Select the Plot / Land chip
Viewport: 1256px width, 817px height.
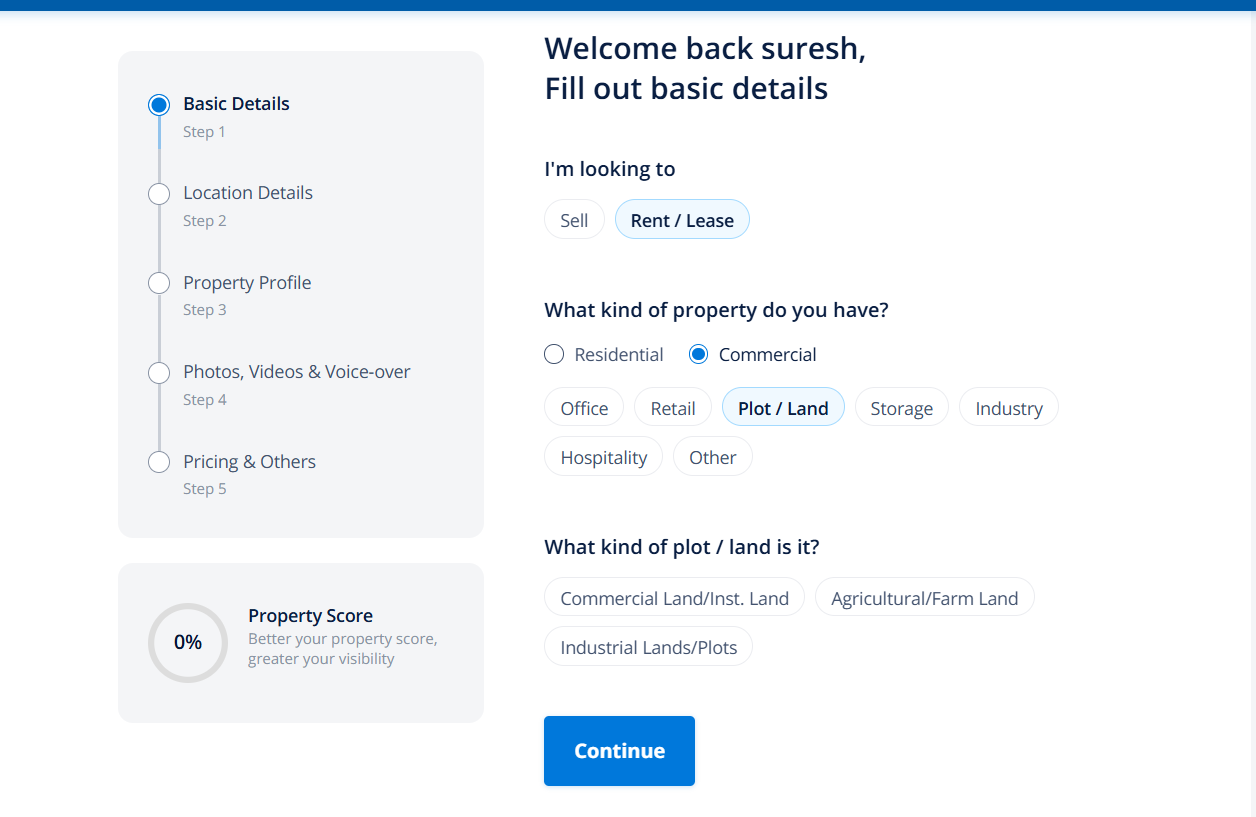pos(783,408)
